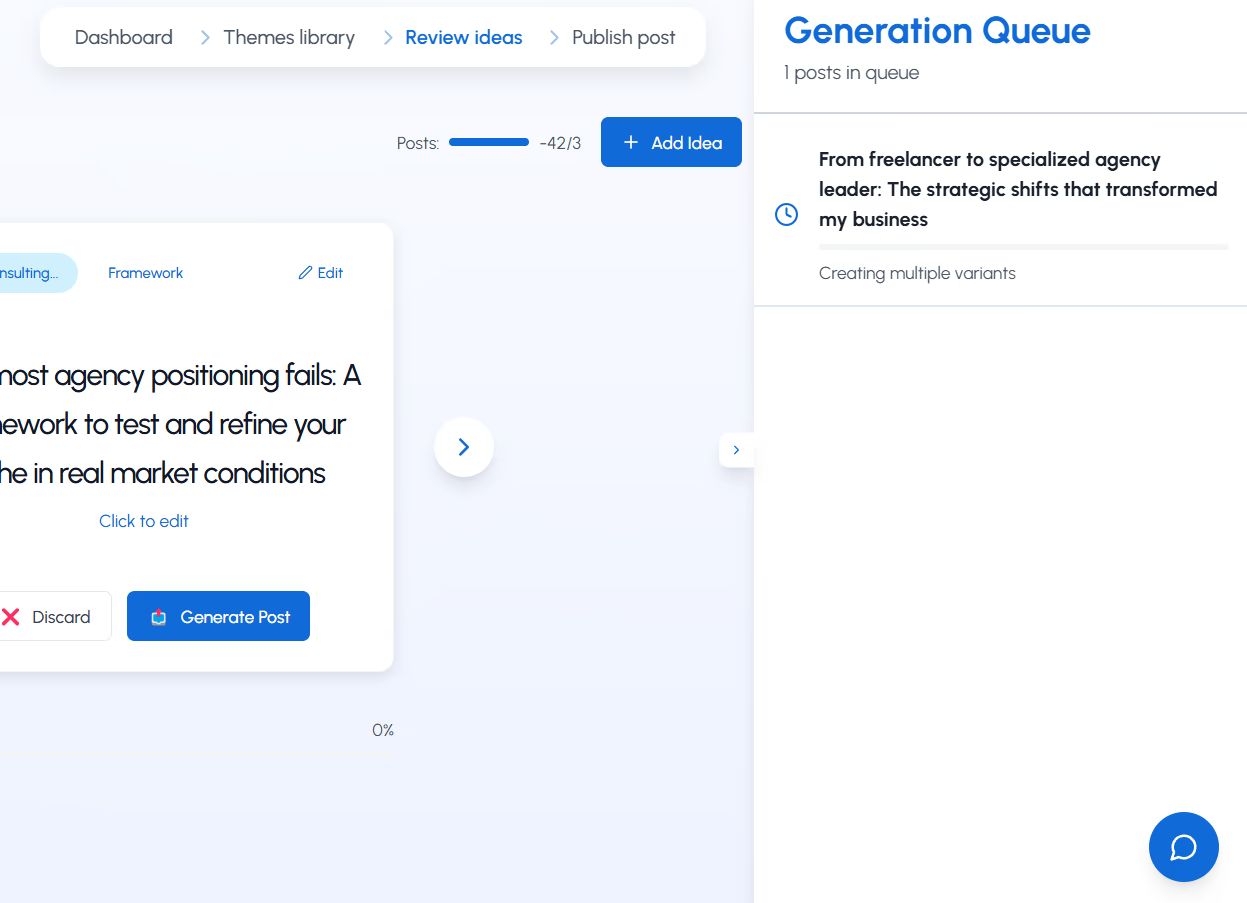
Task: Collapse the Generation Queue side panel
Action: [x=736, y=450]
